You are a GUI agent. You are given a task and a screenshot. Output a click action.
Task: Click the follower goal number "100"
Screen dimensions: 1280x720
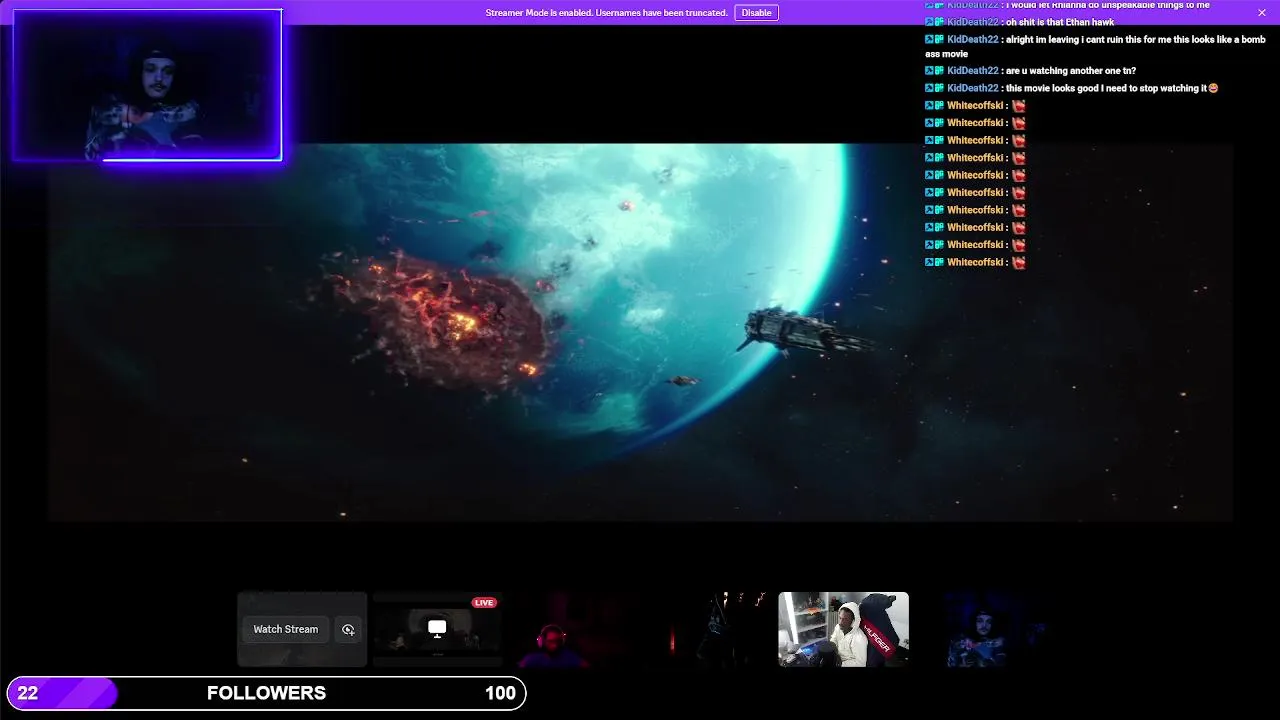coord(500,693)
